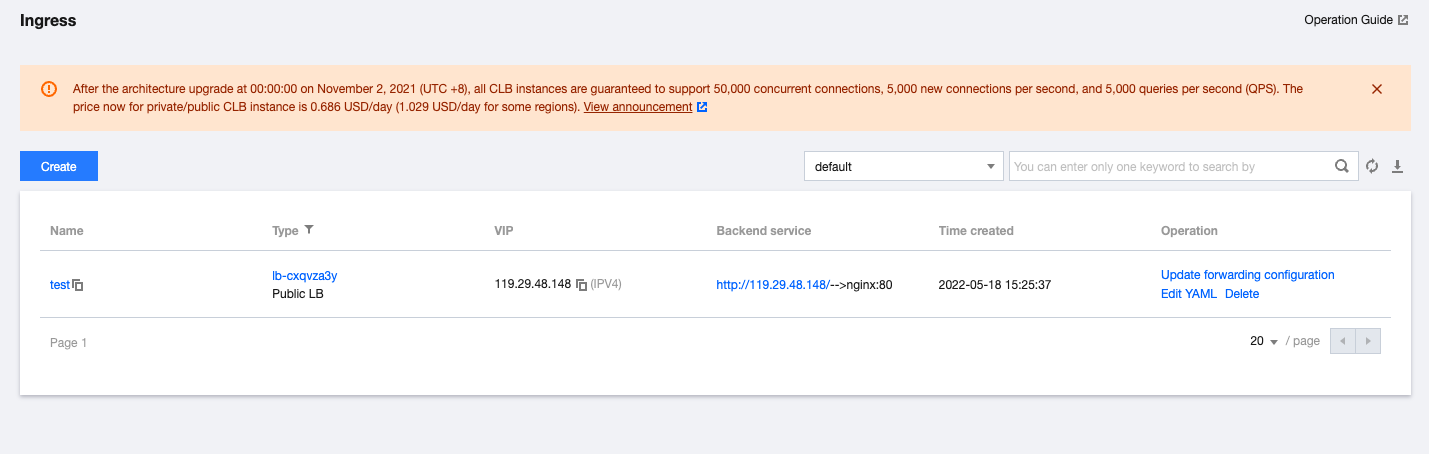
Task: Open the View announcement link
Action: pyautogui.click(x=638, y=107)
